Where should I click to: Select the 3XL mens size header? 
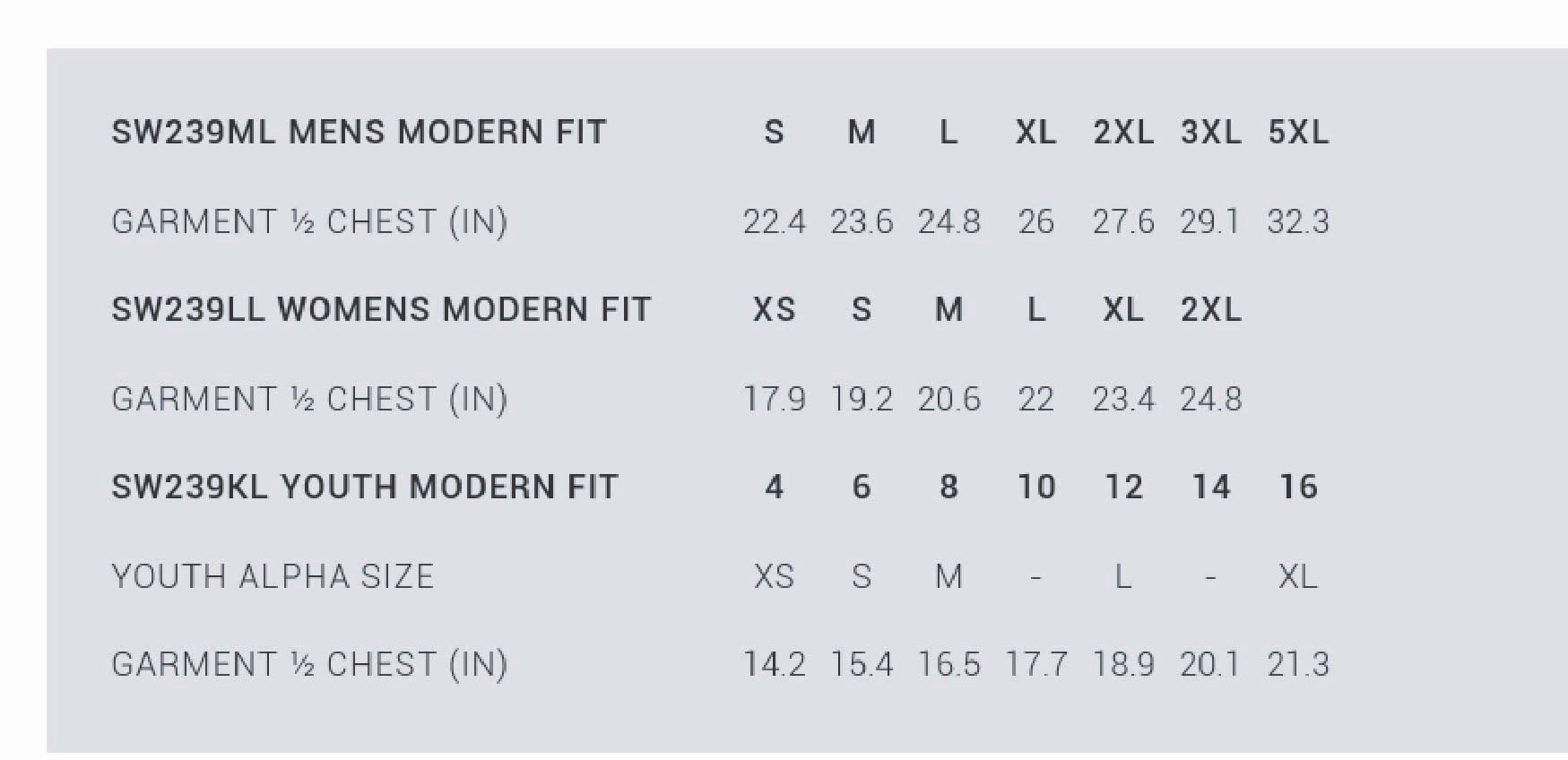point(1210,133)
